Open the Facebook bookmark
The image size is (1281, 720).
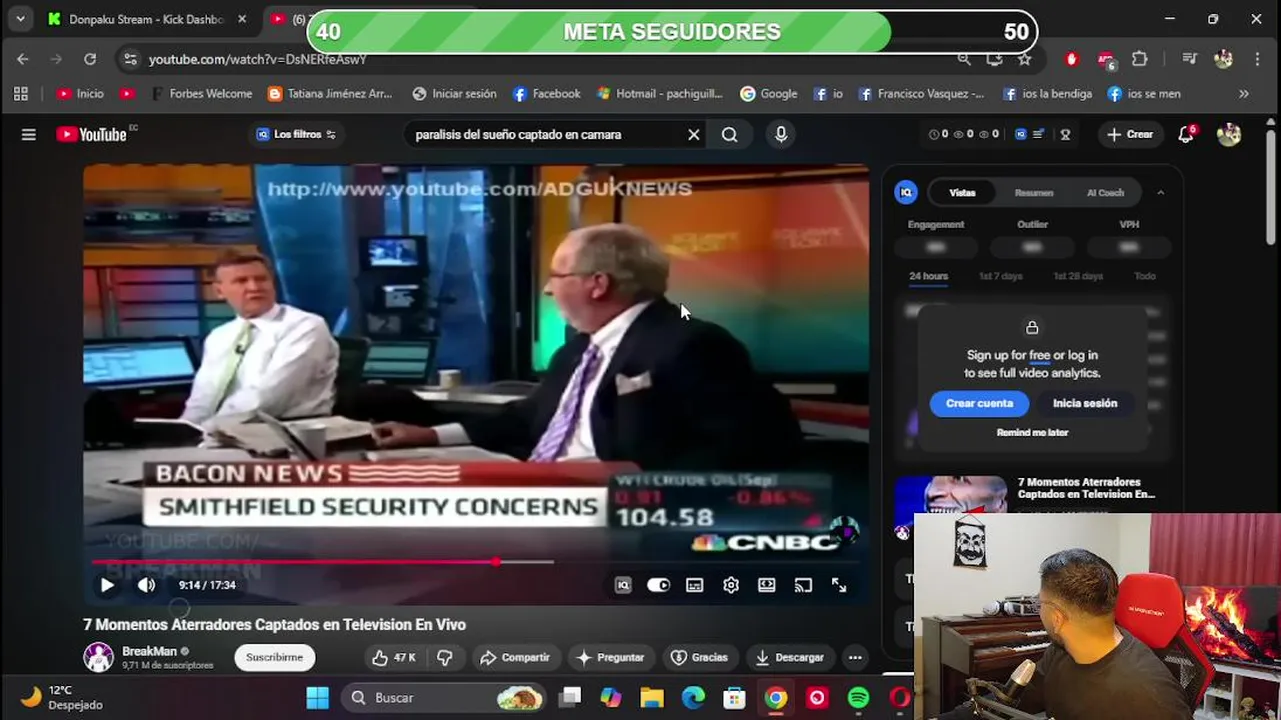[x=546, y=93]
